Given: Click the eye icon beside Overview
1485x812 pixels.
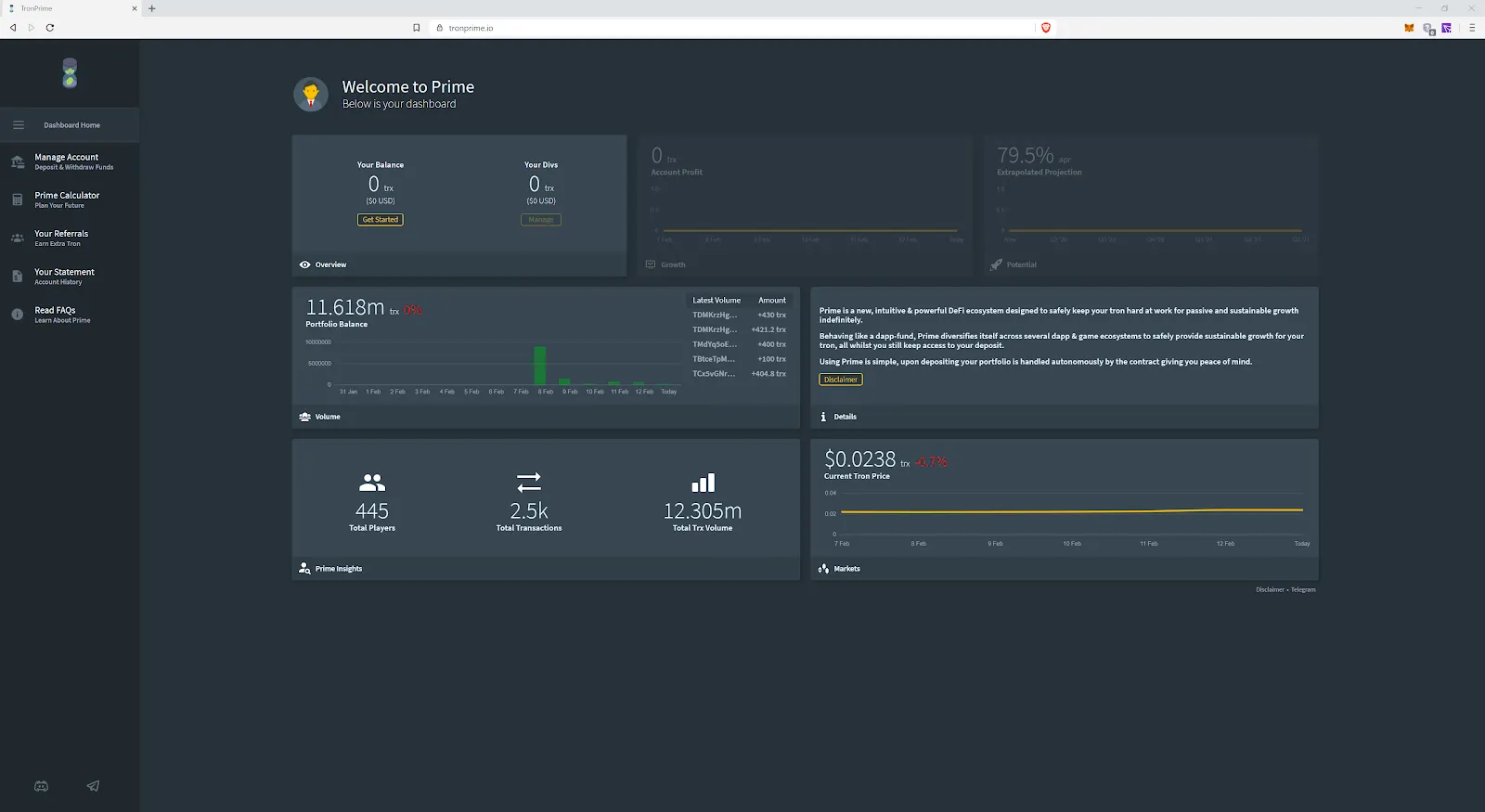Looking at the screenshot, I should click(304, 264).
